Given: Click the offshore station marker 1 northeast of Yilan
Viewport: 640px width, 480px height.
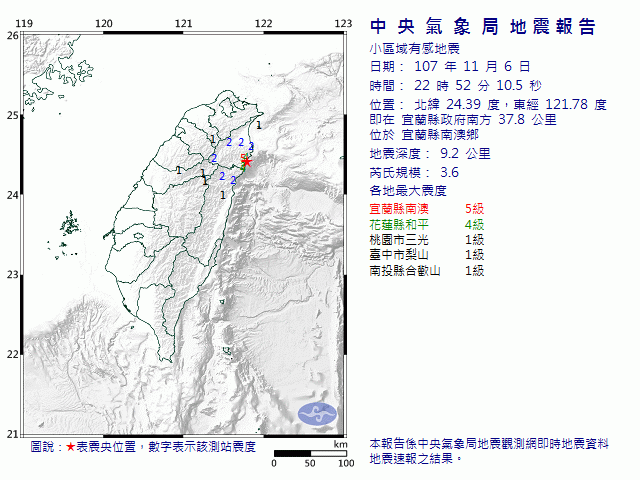Looking at the screenshot, I should tap(259, 126).
